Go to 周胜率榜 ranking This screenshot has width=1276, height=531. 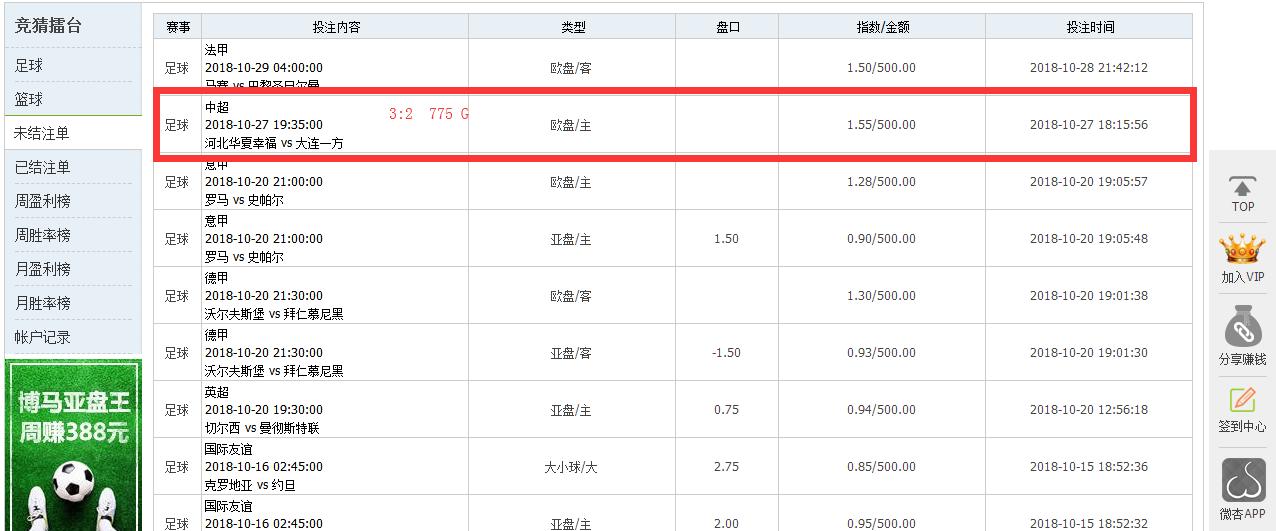[x=42, y=235]
